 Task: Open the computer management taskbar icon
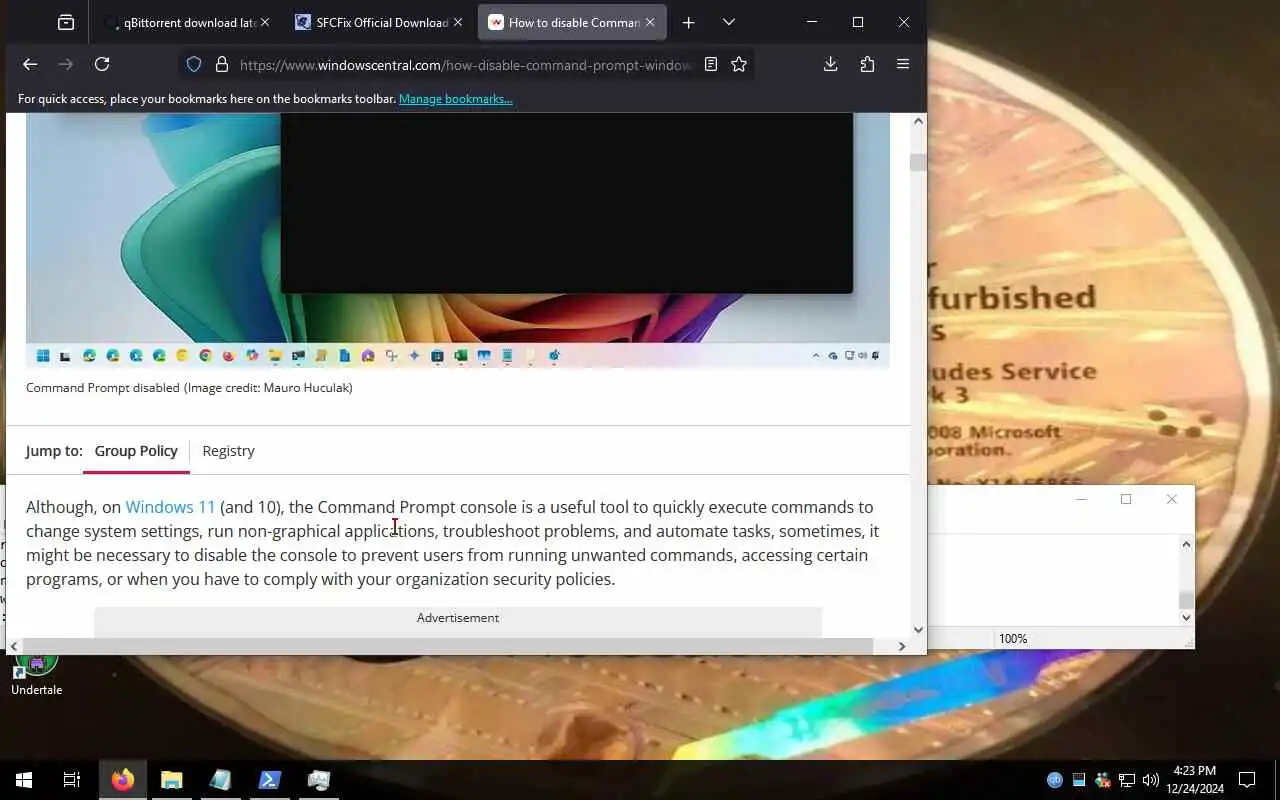[x=319, y=780]
